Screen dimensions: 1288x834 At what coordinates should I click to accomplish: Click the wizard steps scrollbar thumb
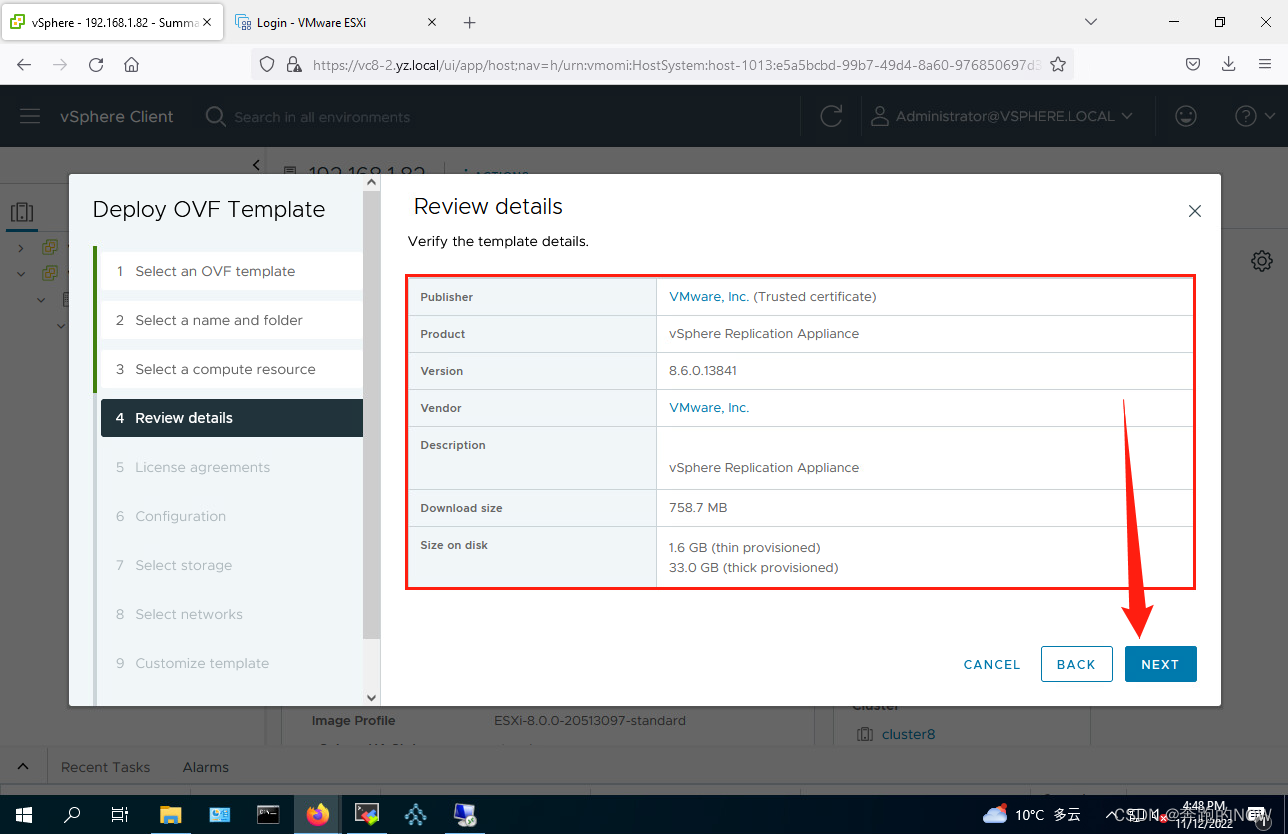point(372,415)
